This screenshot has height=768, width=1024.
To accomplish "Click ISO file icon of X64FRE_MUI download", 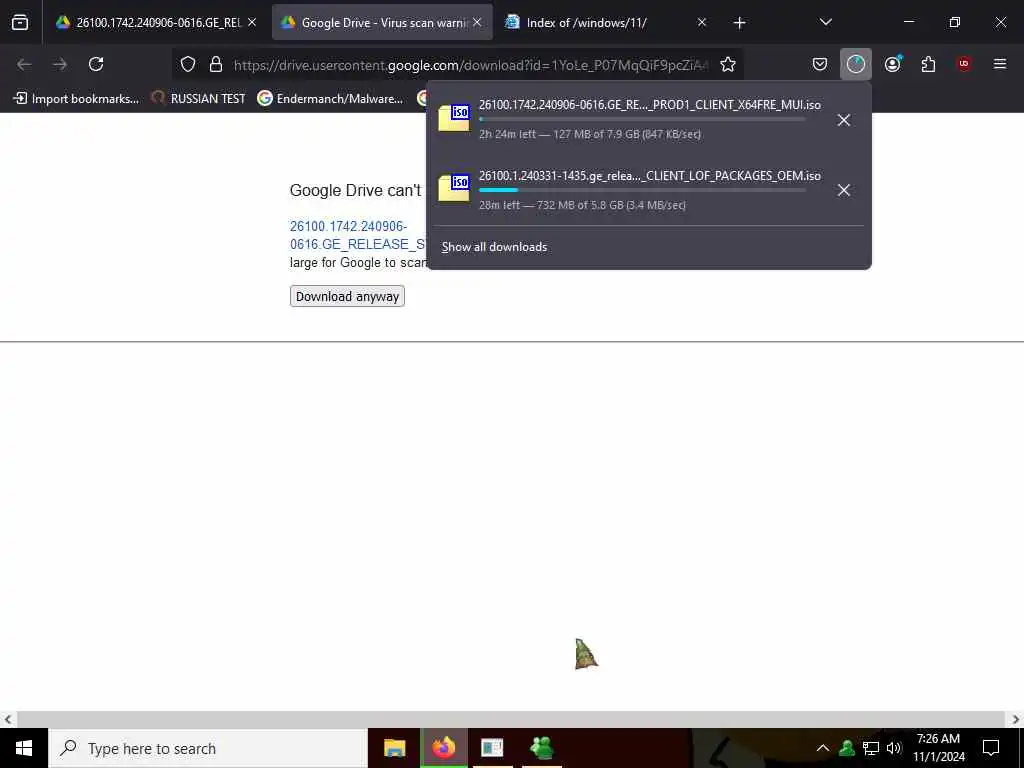I will (454, 118).
